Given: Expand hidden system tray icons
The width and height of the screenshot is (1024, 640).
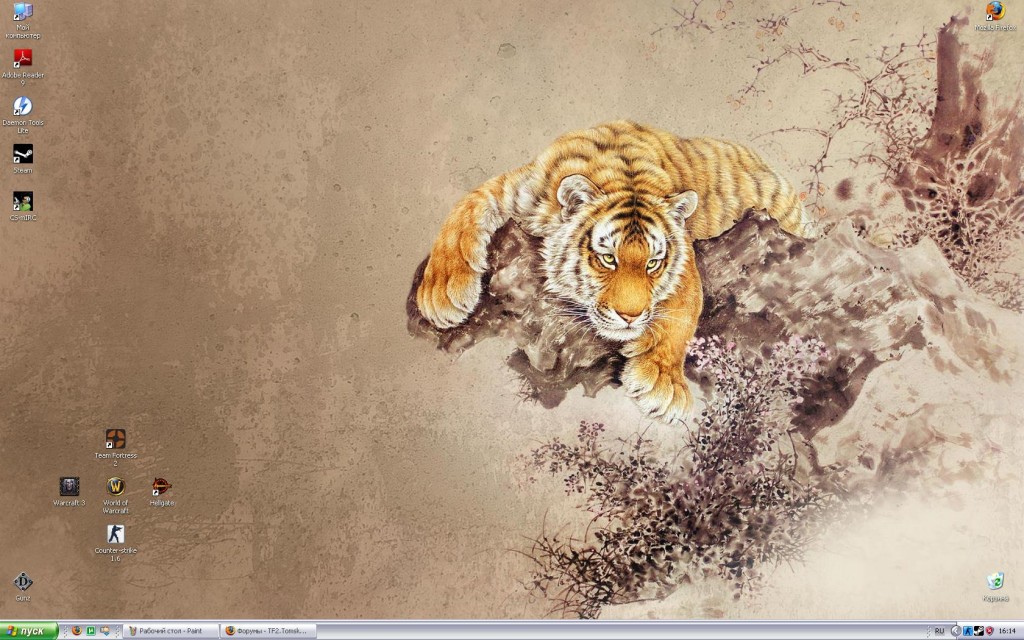Looking at the screenshot, I should coord(956,631).
